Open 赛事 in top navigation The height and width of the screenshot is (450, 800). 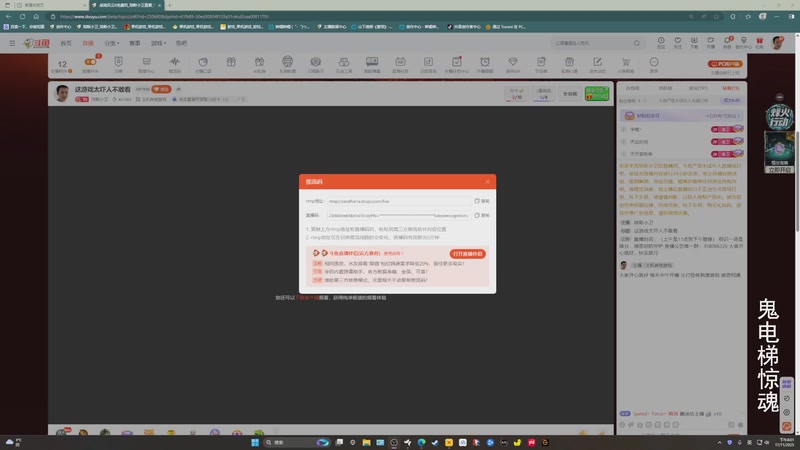pos(135,43)
